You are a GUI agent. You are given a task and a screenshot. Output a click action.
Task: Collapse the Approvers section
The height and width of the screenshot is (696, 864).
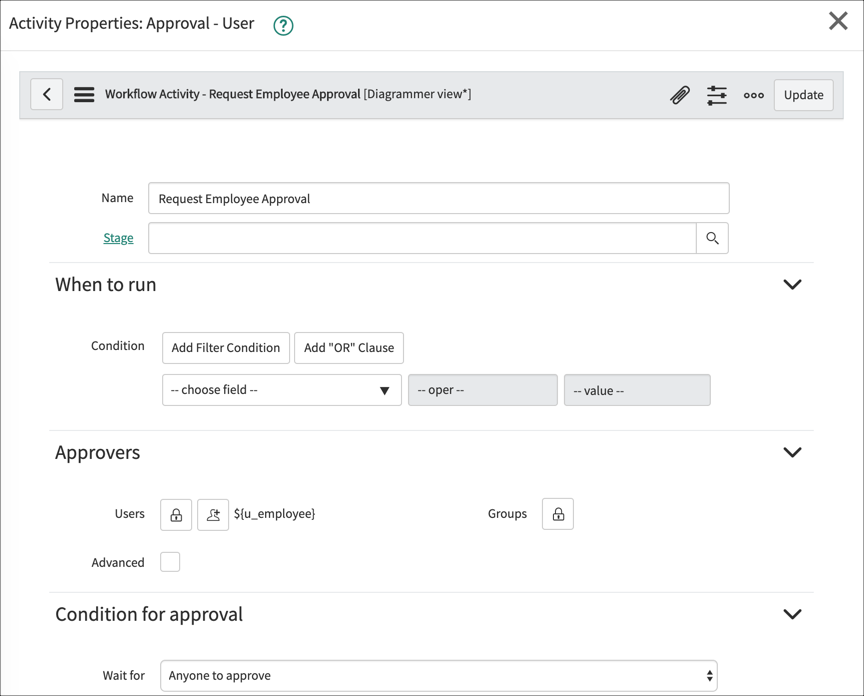tap(792, 452)
